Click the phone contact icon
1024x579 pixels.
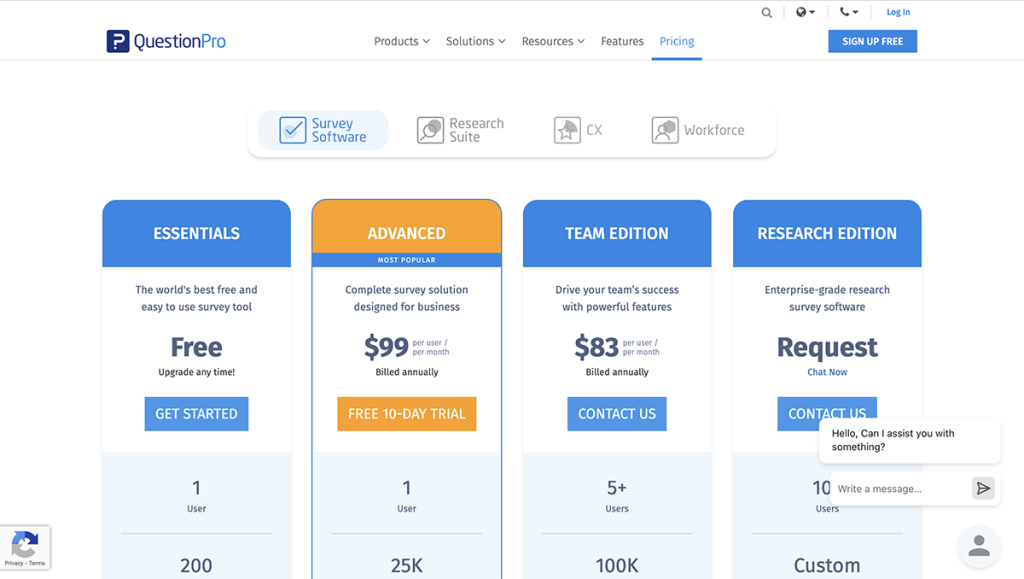point(845,12)
